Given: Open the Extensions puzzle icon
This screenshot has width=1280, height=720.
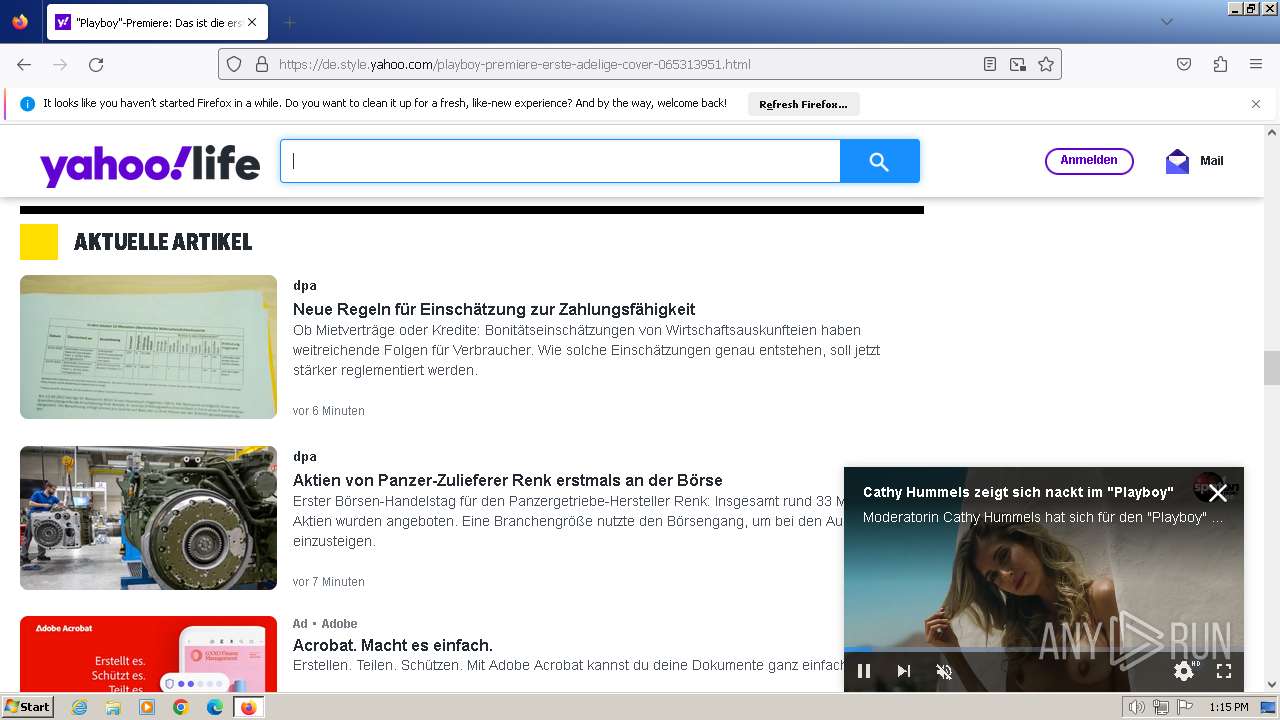Looking at the screenshot, I should tap(1220, 64).
